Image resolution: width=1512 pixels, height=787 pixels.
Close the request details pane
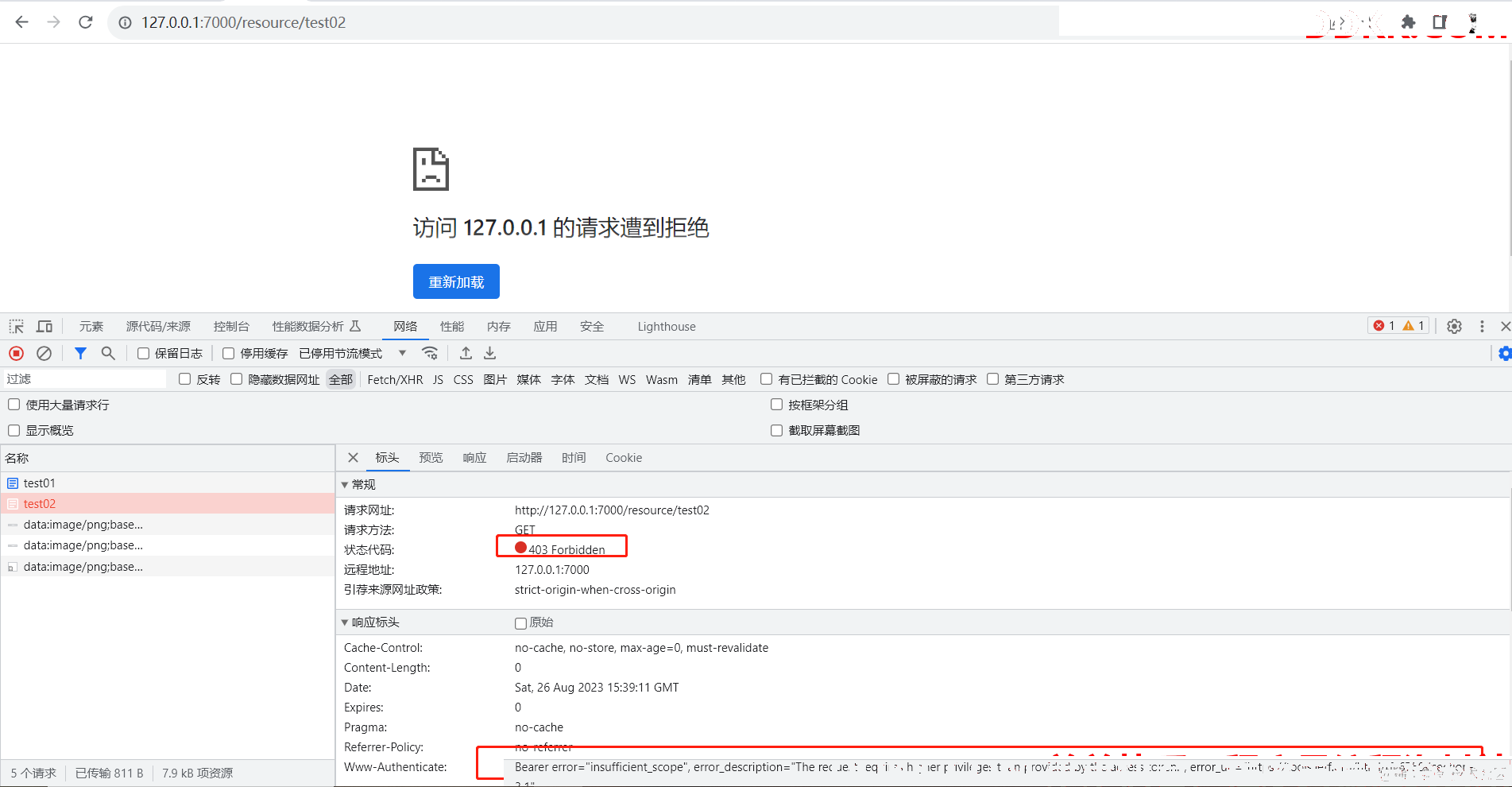coord(354,458)
